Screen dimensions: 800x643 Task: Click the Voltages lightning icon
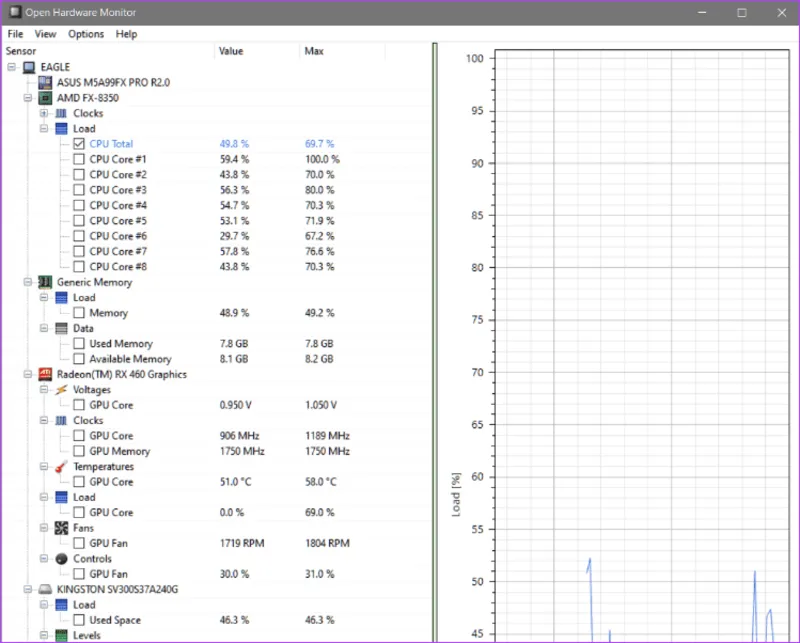tap(61, 390)
